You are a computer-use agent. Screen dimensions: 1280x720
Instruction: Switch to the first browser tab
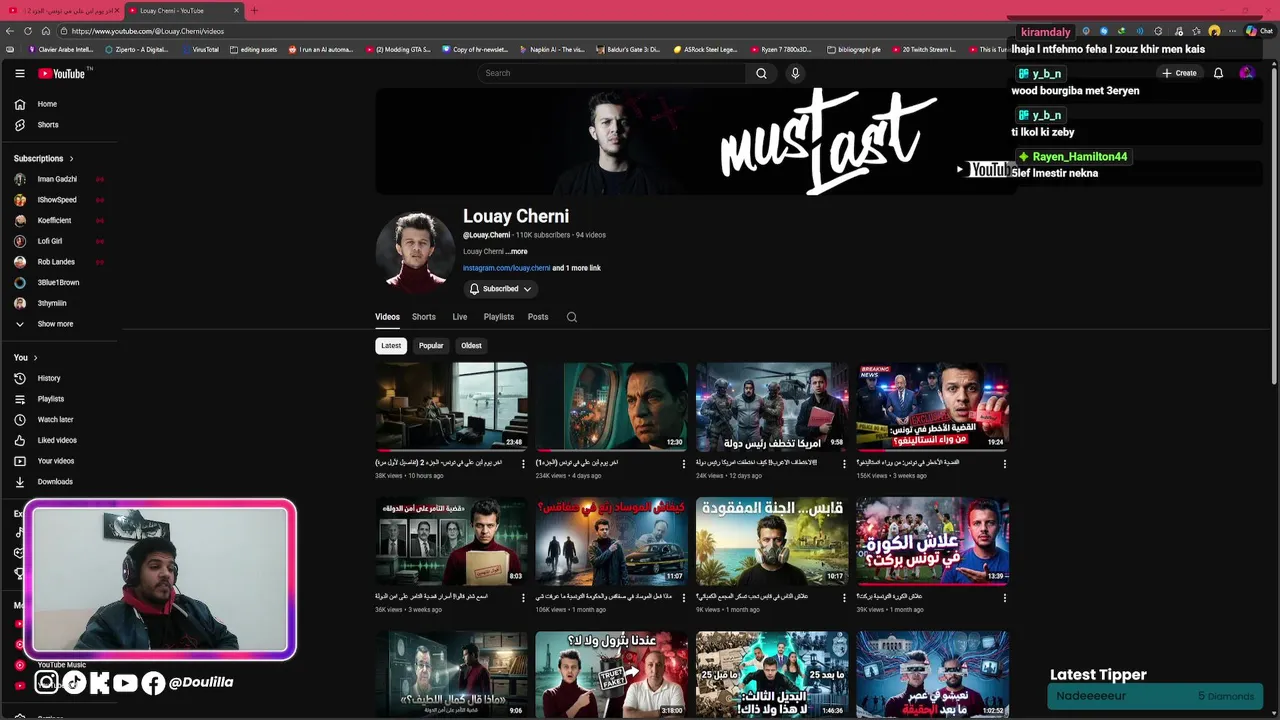60,10
